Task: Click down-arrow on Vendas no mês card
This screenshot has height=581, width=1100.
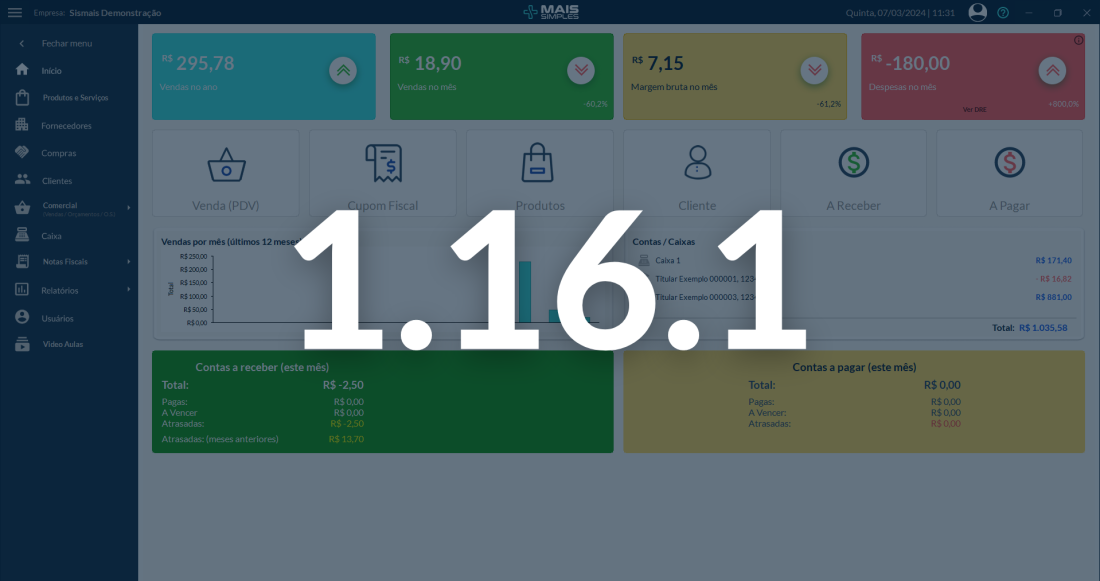Action: [581, 70]
